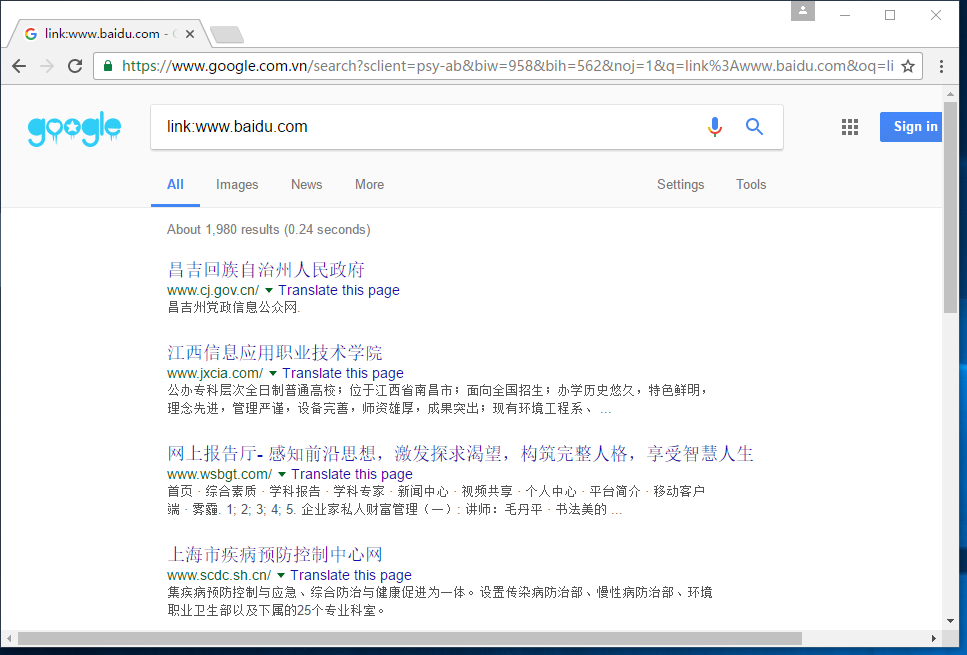Run search with the magnifying glass icon
The height and width of the screenshot is (655, 967).
pos(754,126)
